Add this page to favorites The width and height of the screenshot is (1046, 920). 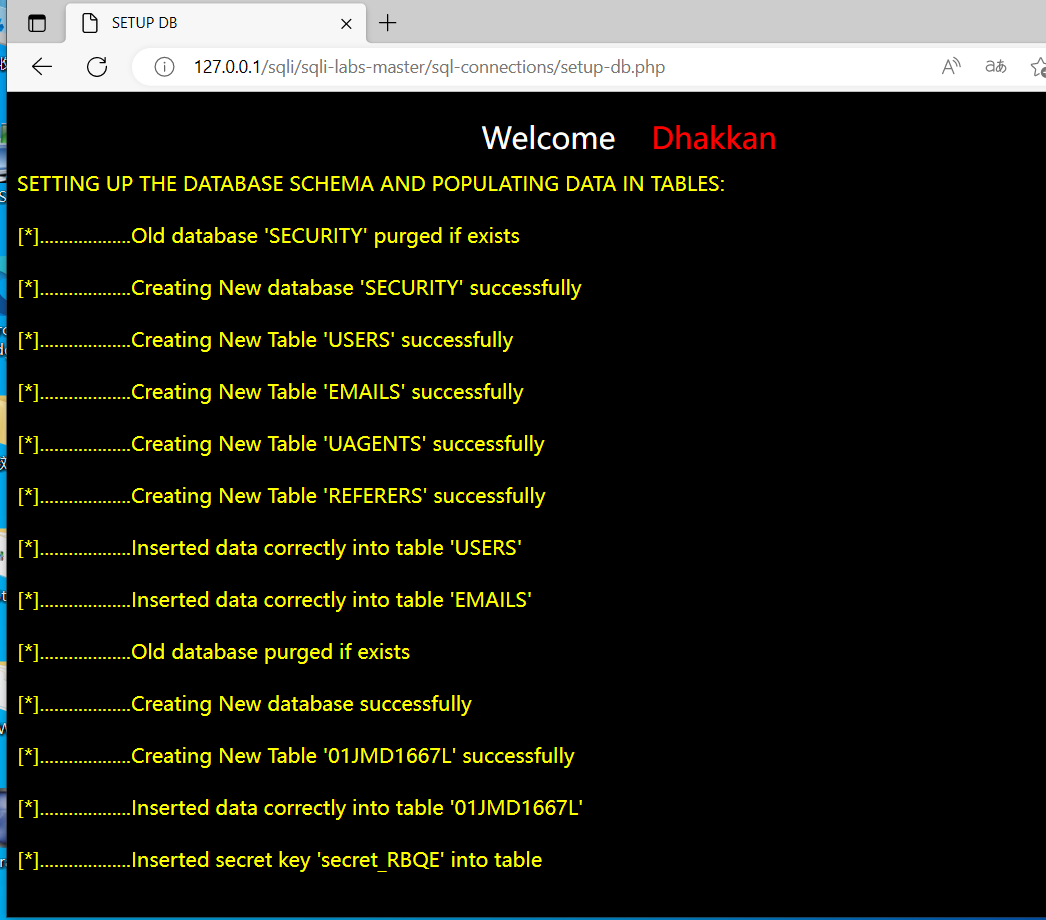point(1038,66)
